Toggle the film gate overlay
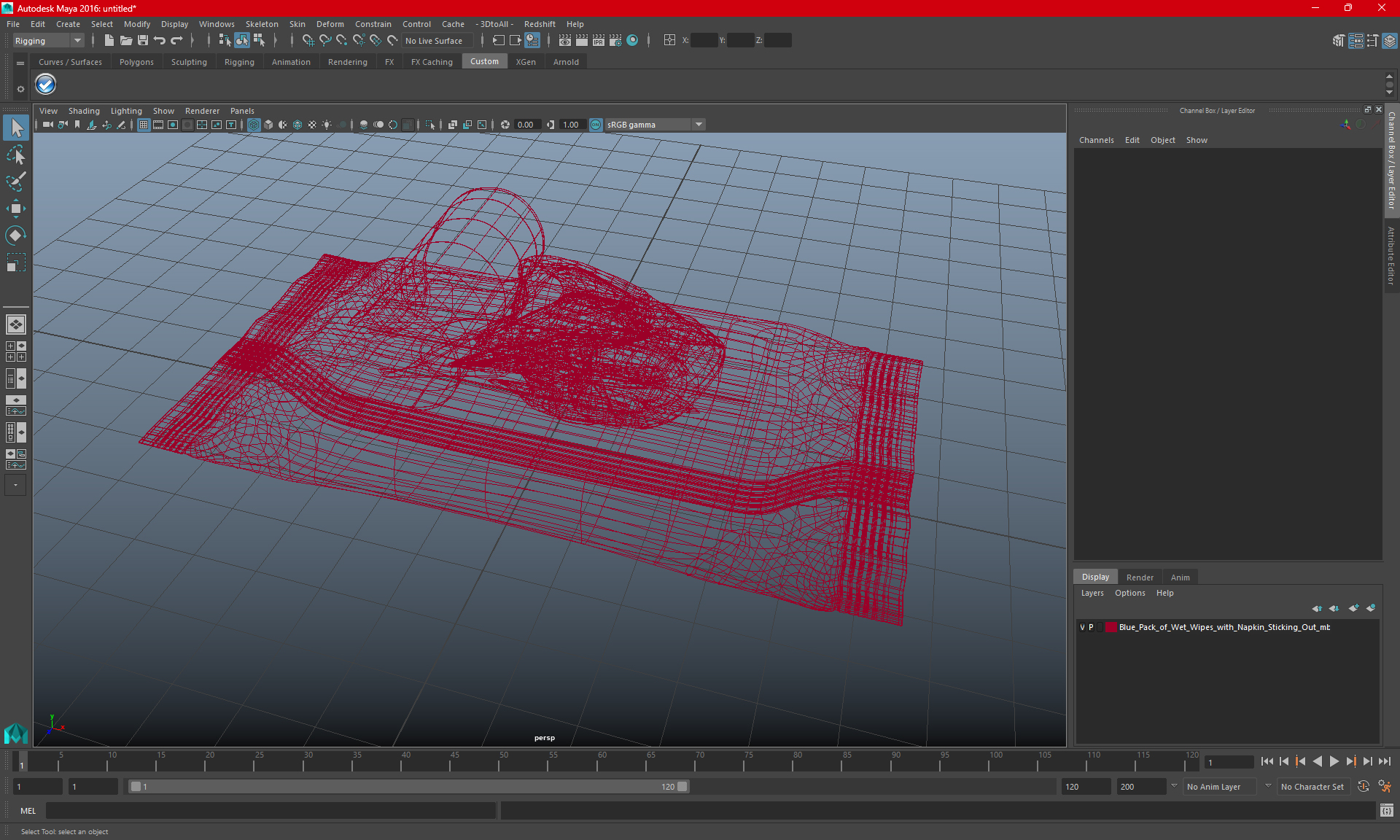1400x840 pixels. (158, 125)
